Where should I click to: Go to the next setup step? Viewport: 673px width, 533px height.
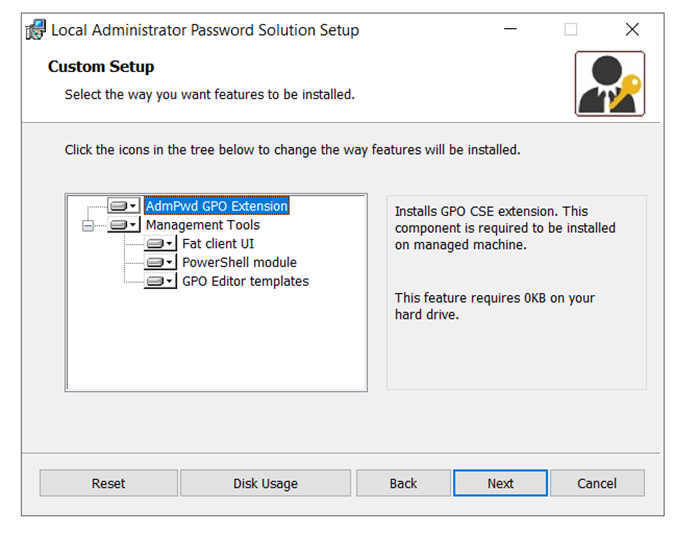(500, 483)
